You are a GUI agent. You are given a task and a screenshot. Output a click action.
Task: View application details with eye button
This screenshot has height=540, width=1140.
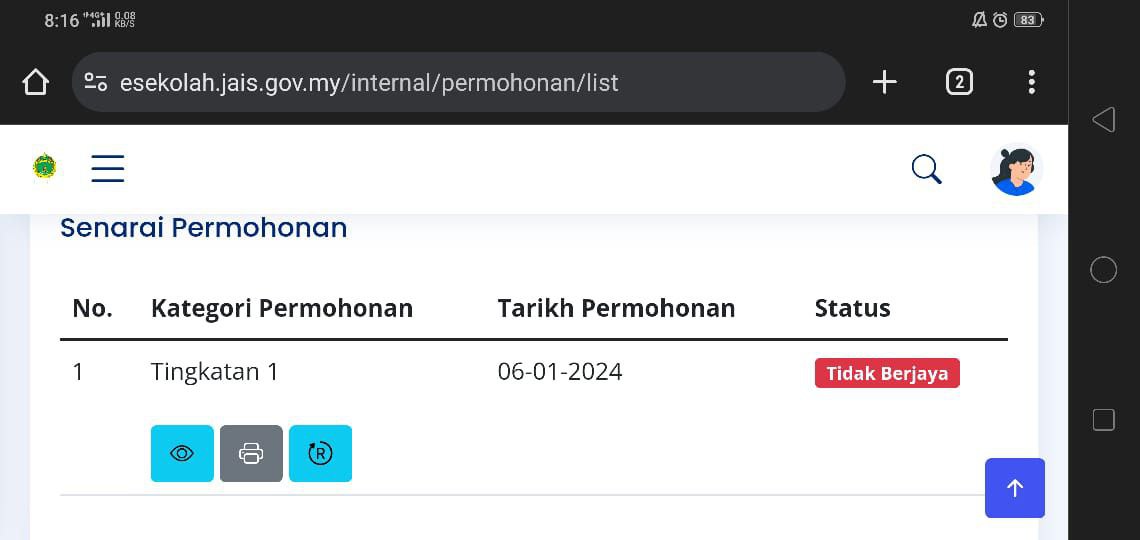point(182,454)
